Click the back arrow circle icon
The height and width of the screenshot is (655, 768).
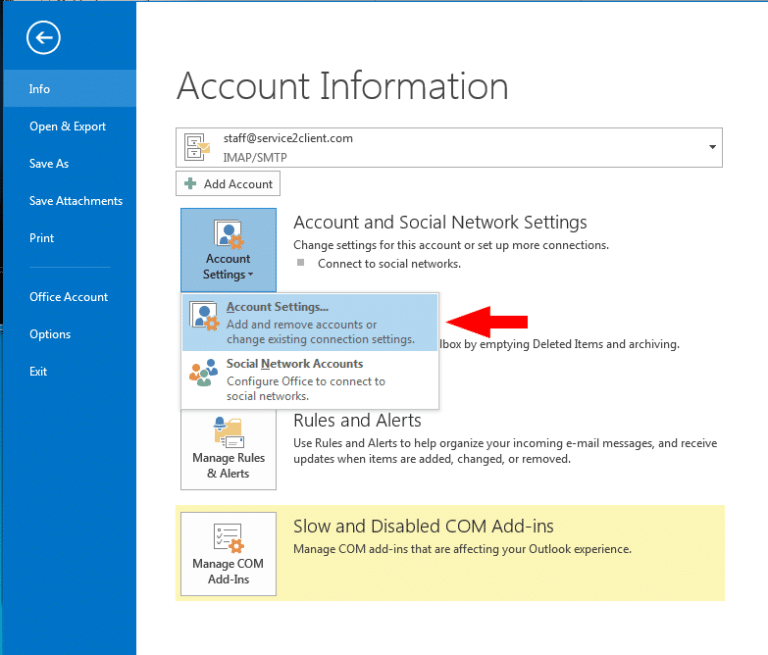(44, 38)
